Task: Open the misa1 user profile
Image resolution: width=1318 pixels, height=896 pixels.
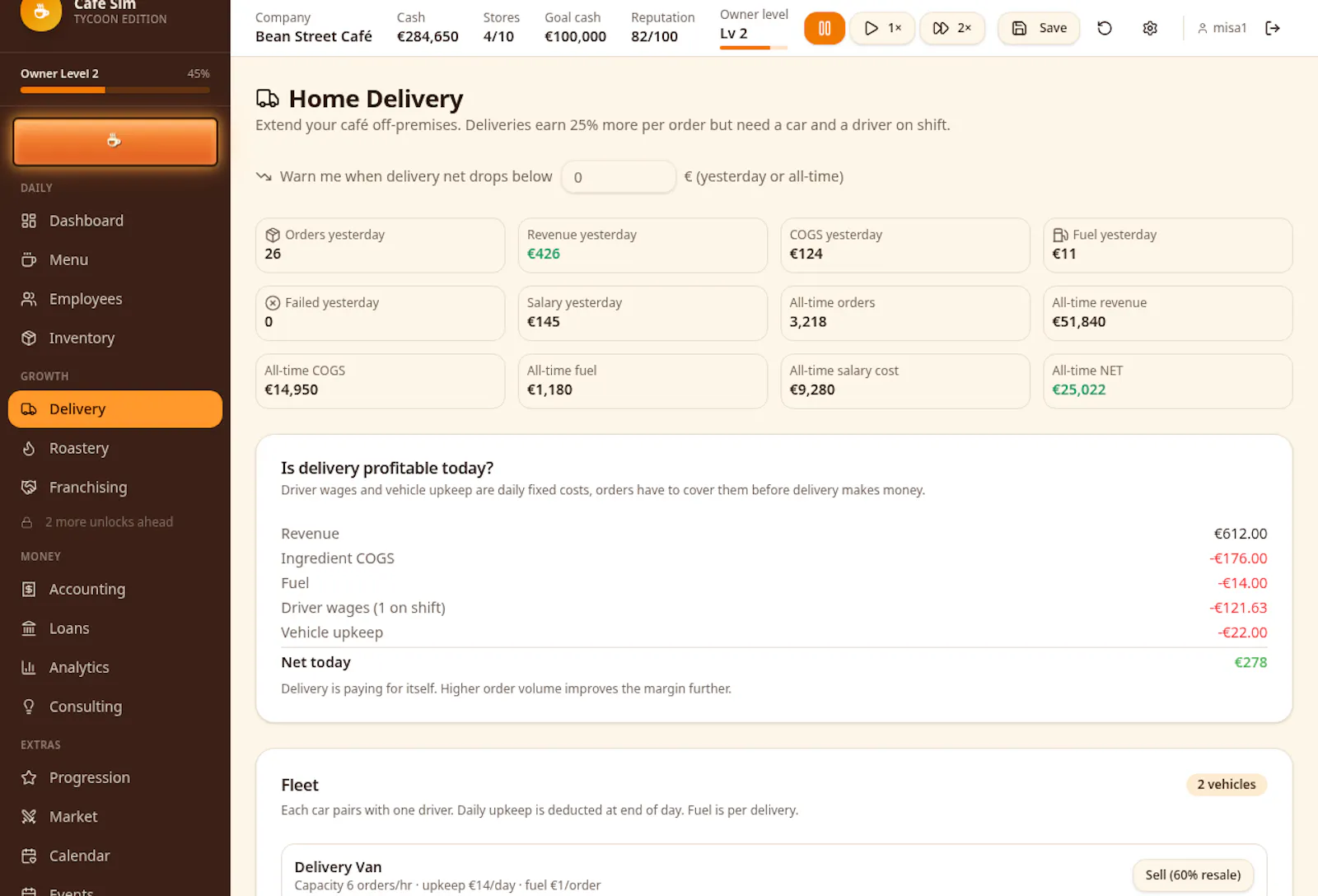Action: tap(1222, 28)
